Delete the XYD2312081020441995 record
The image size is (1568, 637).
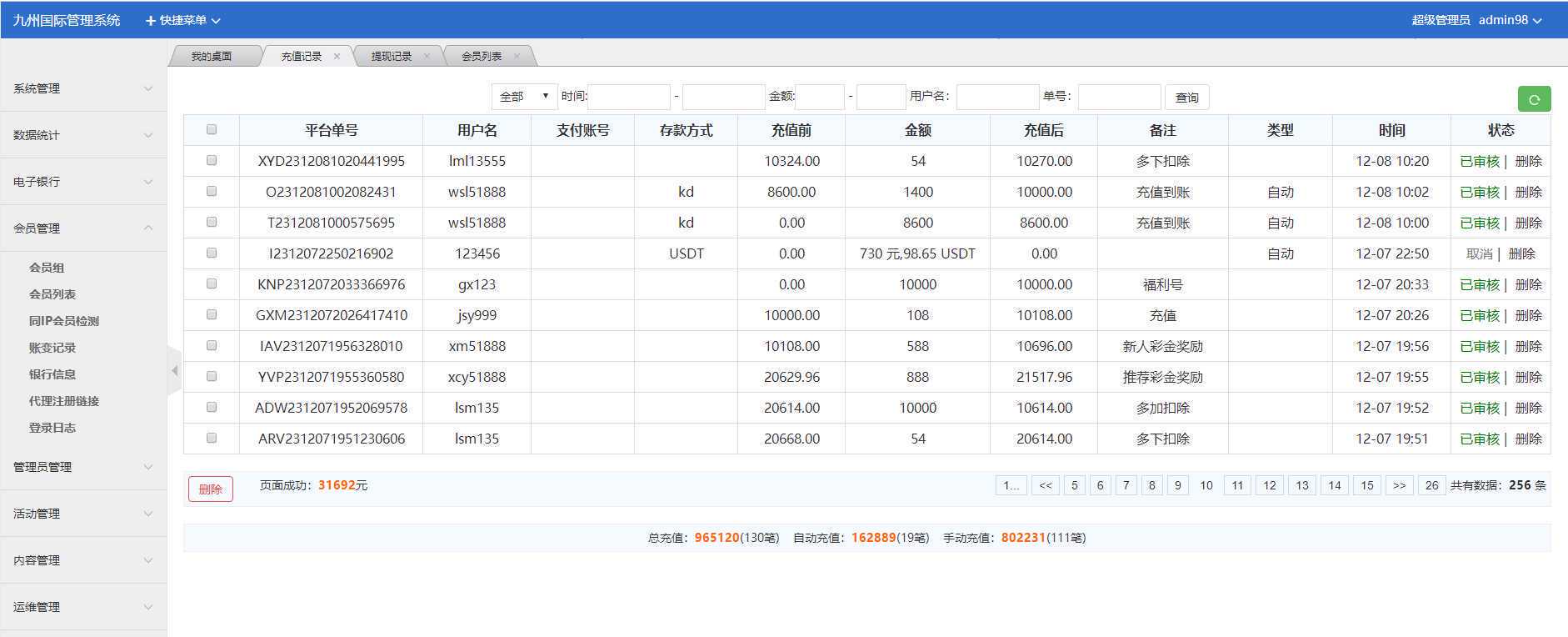1528,161
